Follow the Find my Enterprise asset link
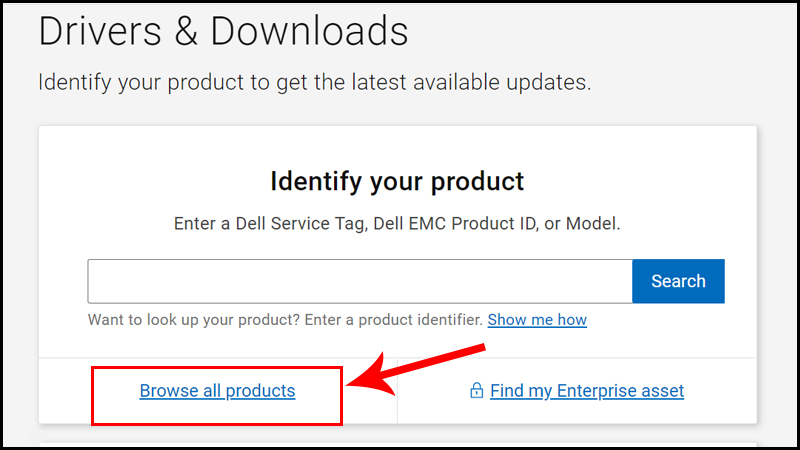Screen dimensions: 800x450 pos(586,391)
